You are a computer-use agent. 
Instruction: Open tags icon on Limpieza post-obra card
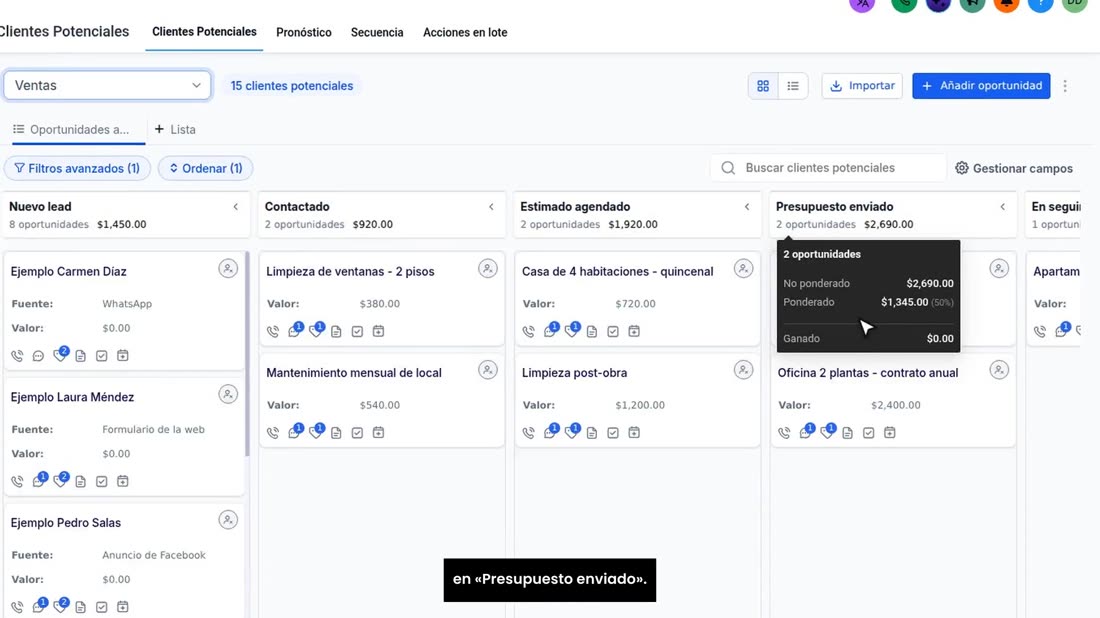[x=572, y=431]
